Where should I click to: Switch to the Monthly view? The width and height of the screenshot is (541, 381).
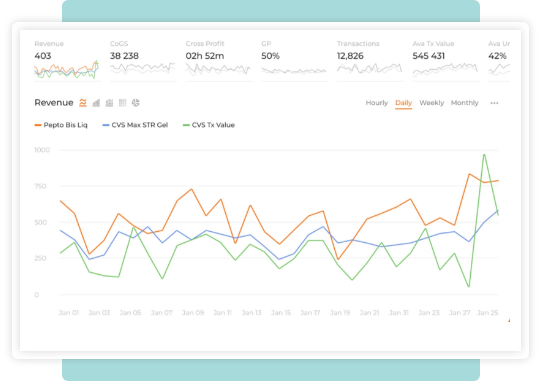click(465, 103)
